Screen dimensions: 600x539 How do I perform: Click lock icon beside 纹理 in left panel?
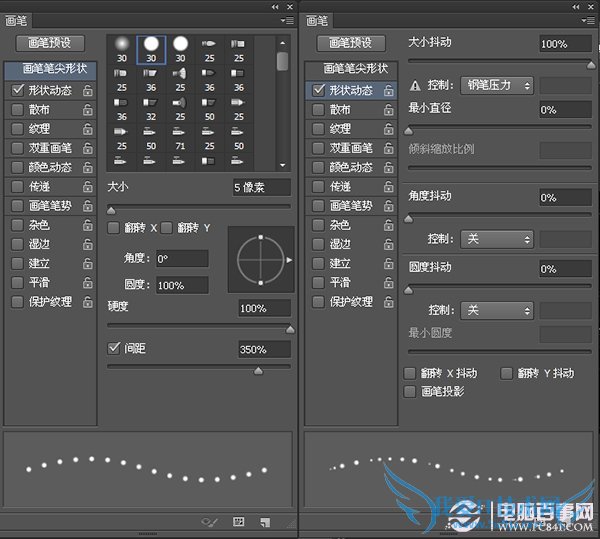point(88,129)
